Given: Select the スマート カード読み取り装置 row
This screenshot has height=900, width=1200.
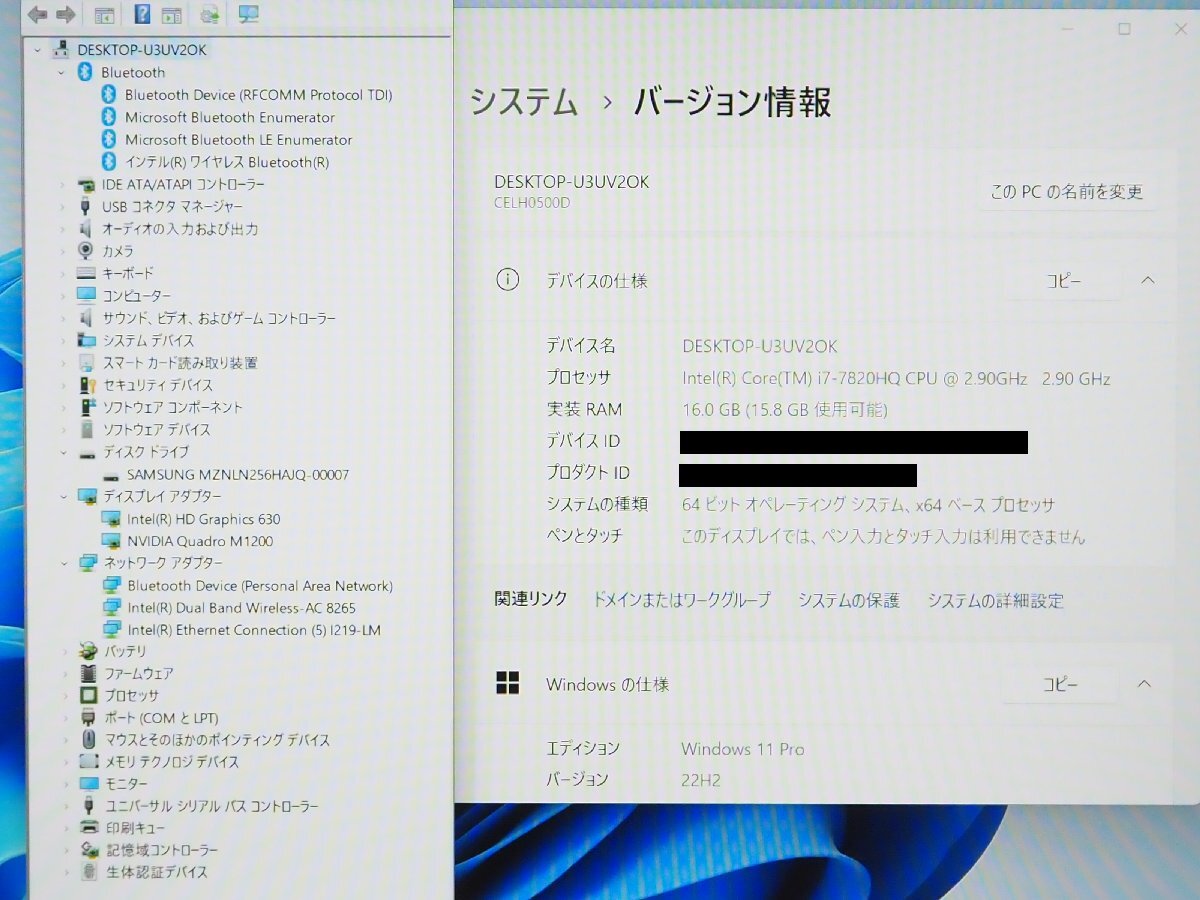Looking at the screenshot, I should (x=180, y=363).
